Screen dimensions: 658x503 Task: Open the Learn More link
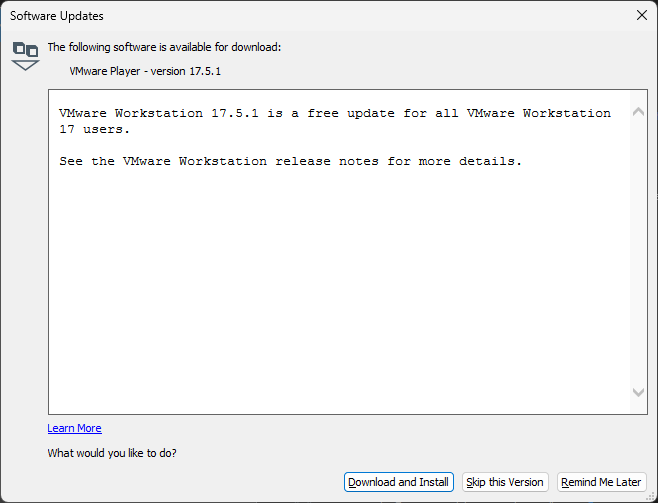coord(74,428)
